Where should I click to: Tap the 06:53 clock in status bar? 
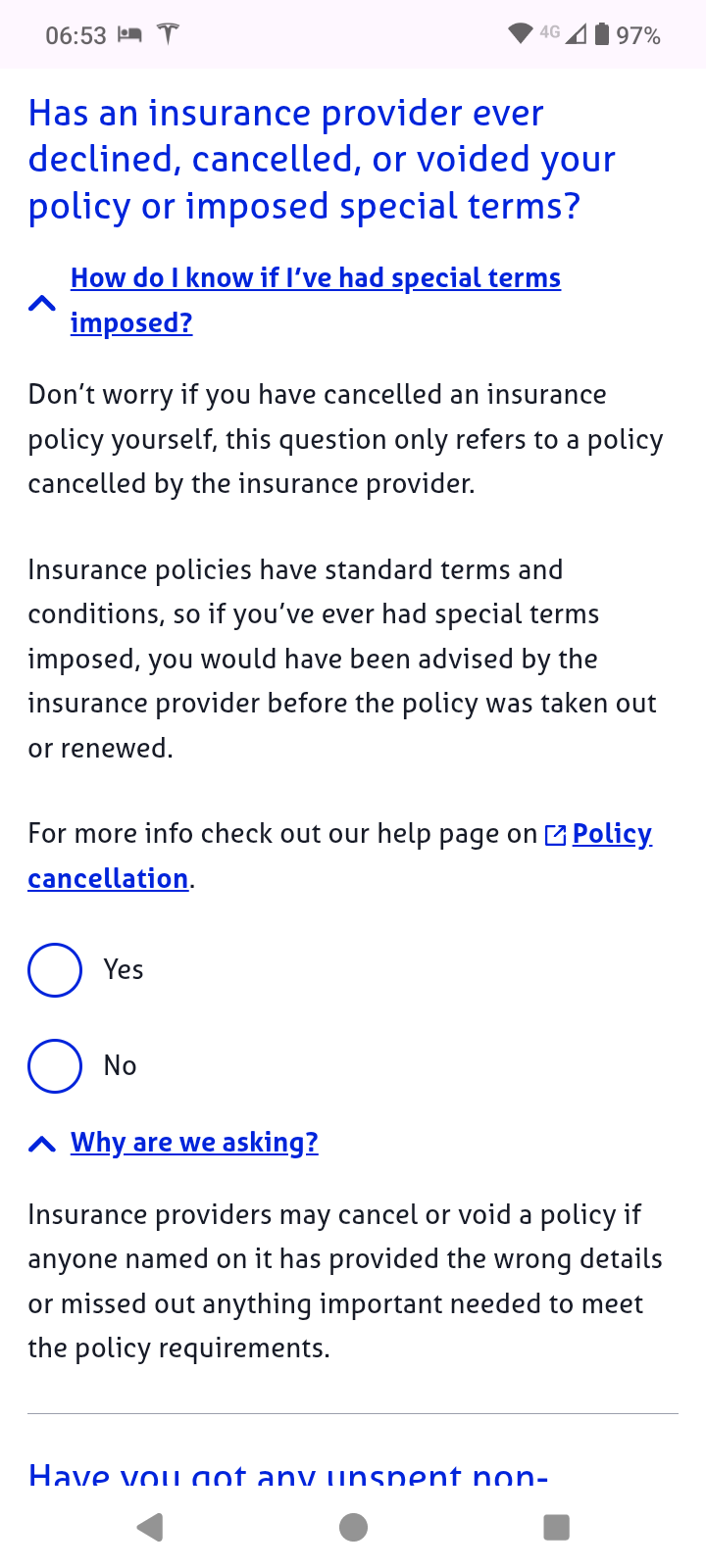[x=76, y=35]
